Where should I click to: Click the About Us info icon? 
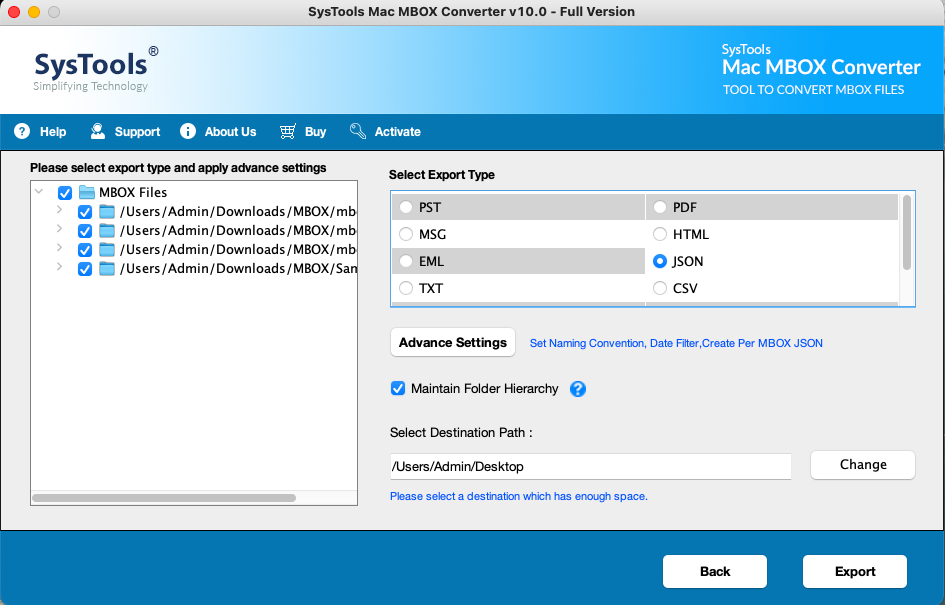click(188, 131)
